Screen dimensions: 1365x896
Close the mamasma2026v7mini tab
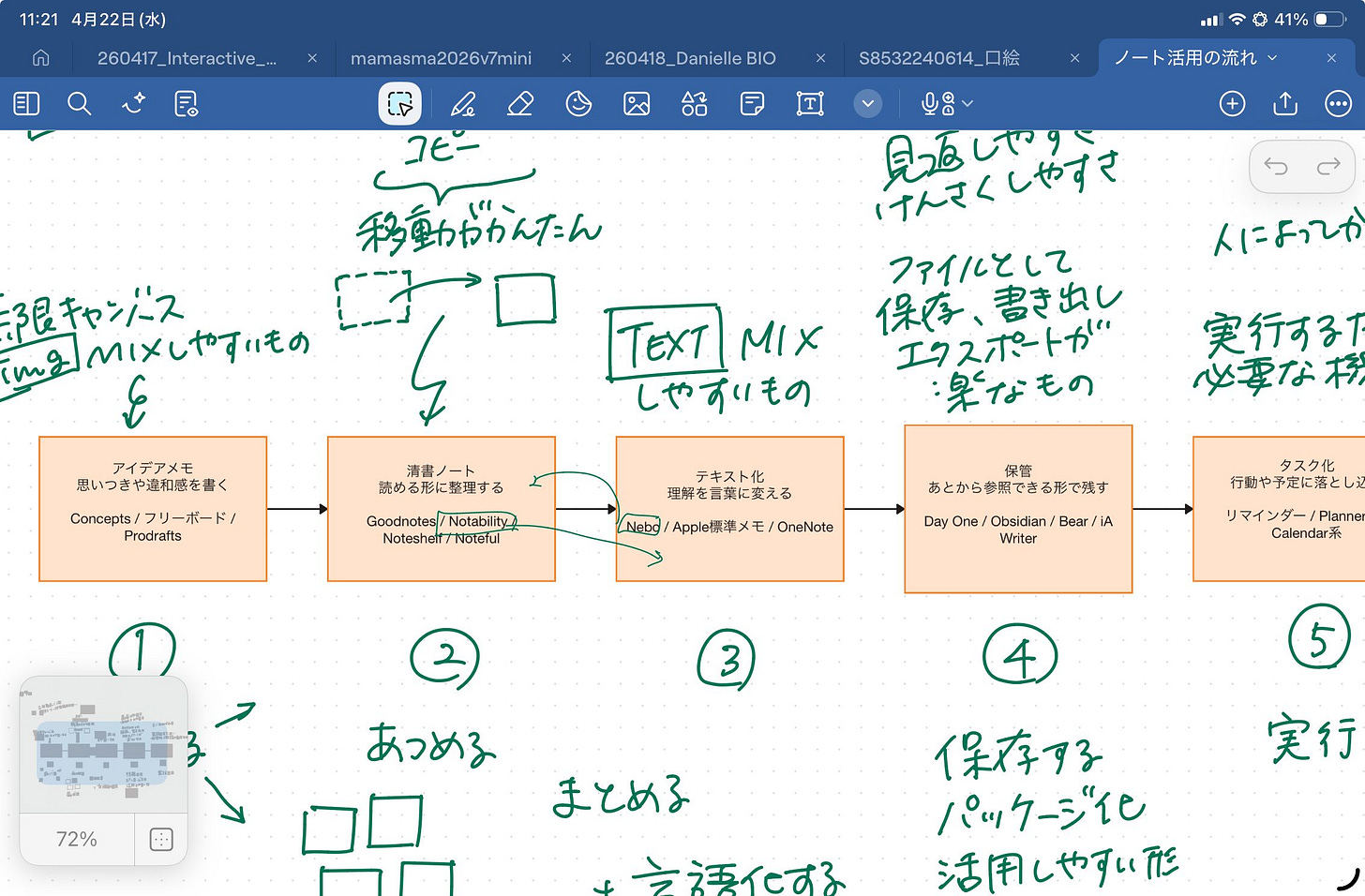[x=566, y=58]
